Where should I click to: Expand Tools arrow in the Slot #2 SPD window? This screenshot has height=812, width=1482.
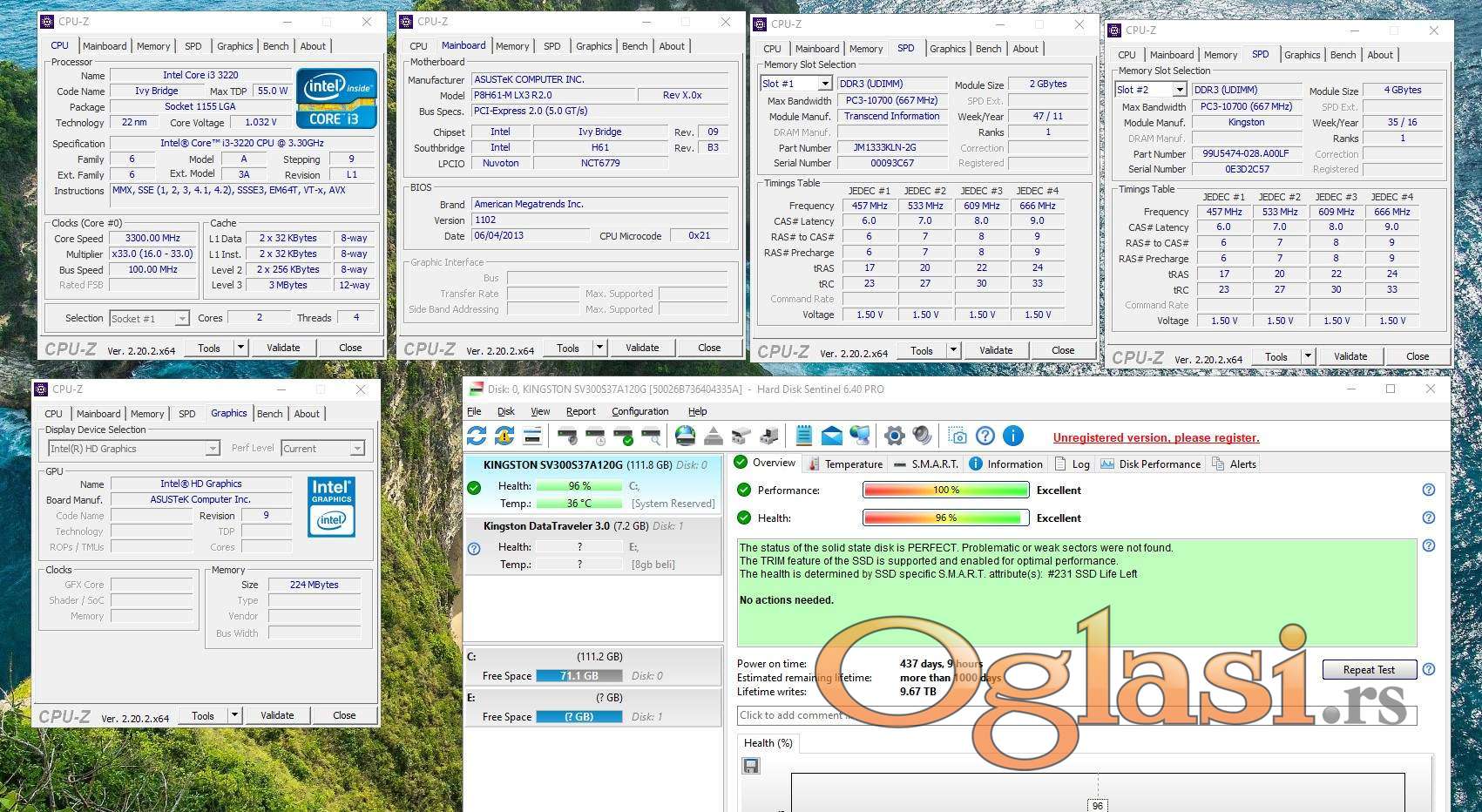click(1309, 356)
